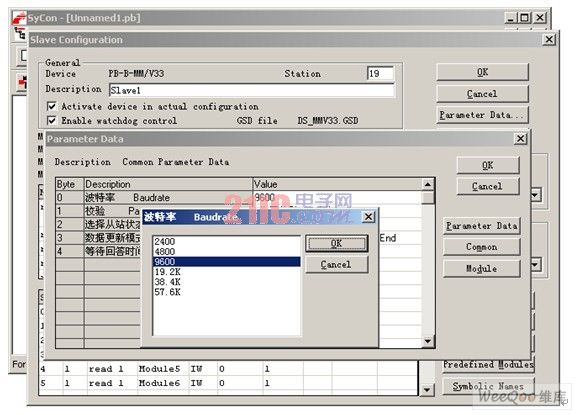
Task: Open the Module button
Action: [x=481, y=269]
